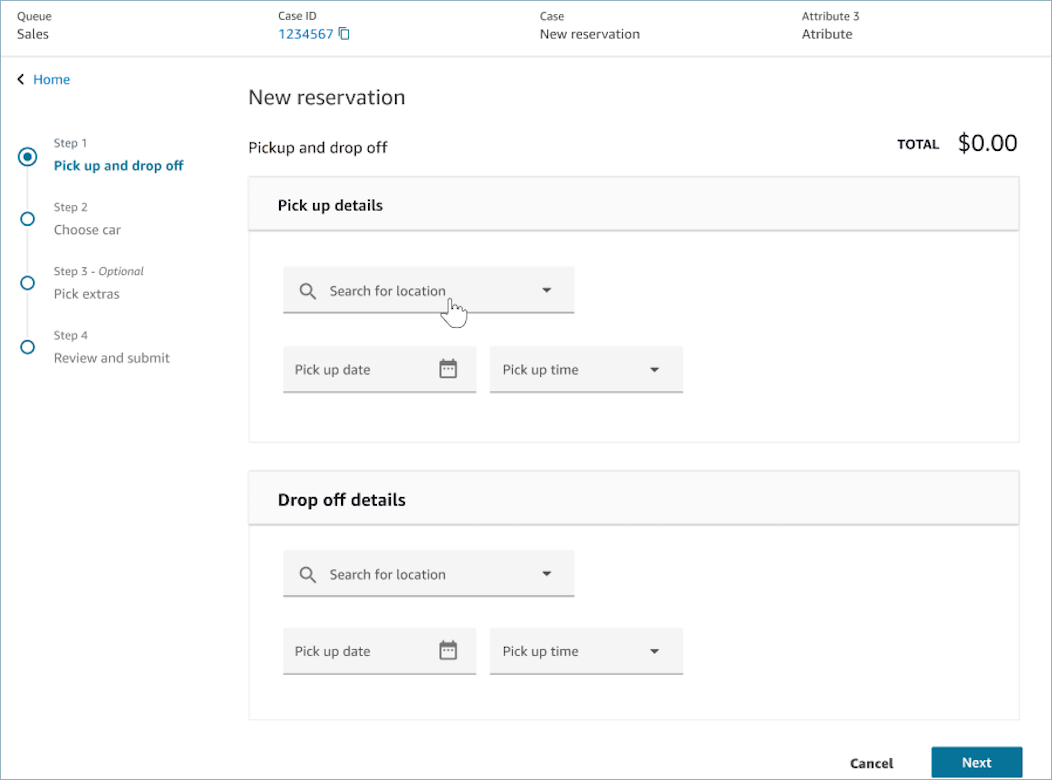Click the Pick up date field in Pick up details
This screenshot has width=1052, height=780.
click(380, 370)
